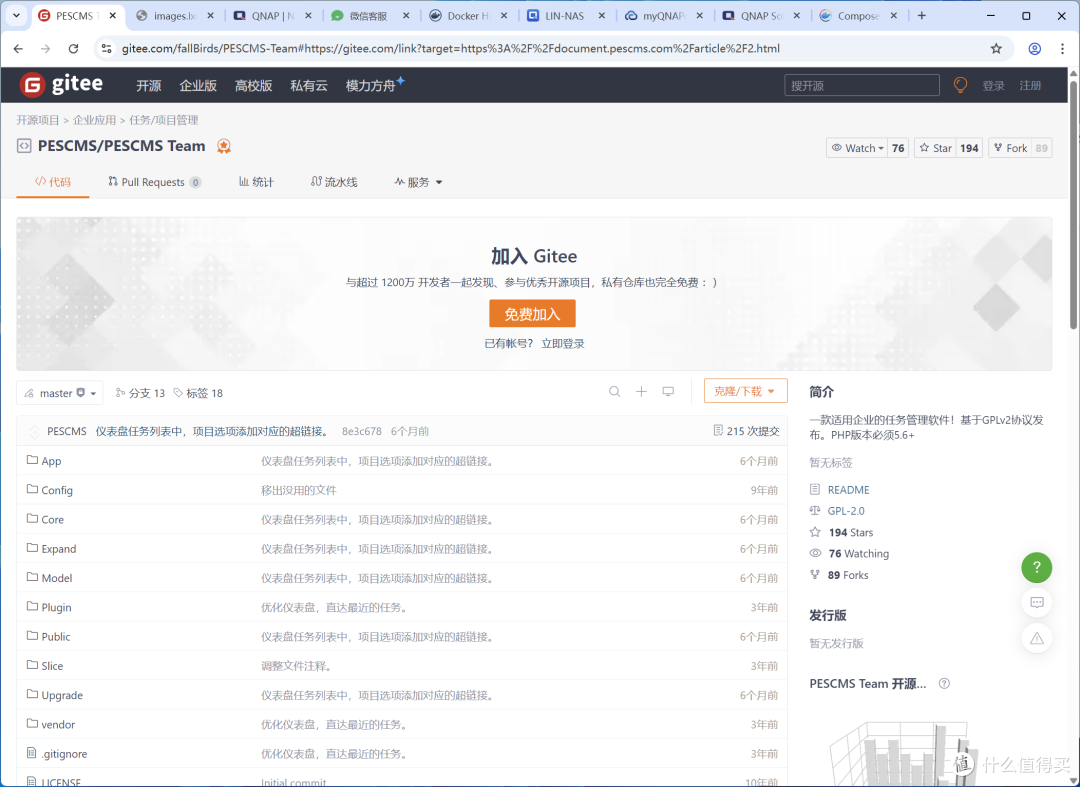This screenshot has height=787, width=1080.
Task: Click the README link in sidebar
Action: [x=849, y=490]
